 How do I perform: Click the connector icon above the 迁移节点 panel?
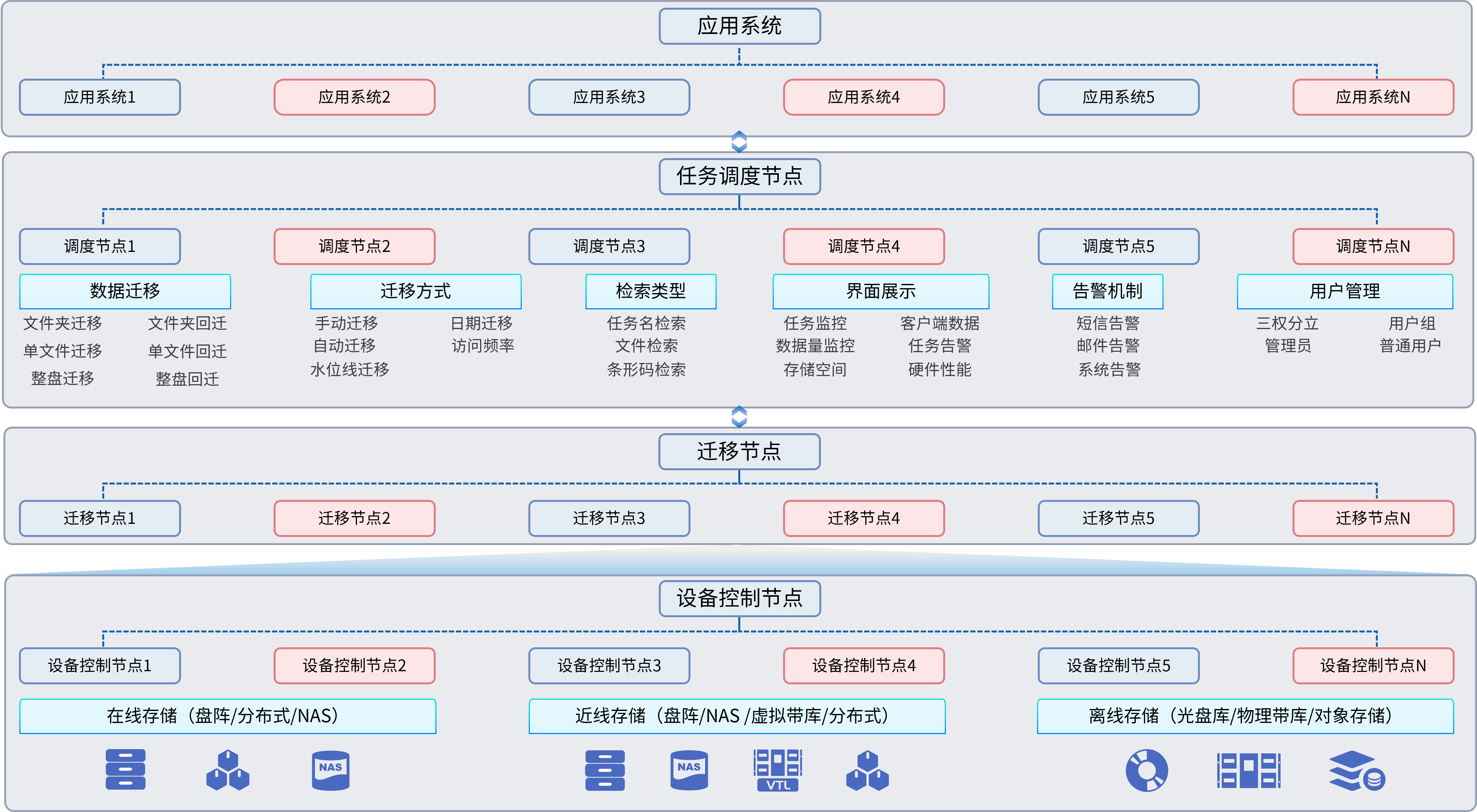click(x=739, y=417)
